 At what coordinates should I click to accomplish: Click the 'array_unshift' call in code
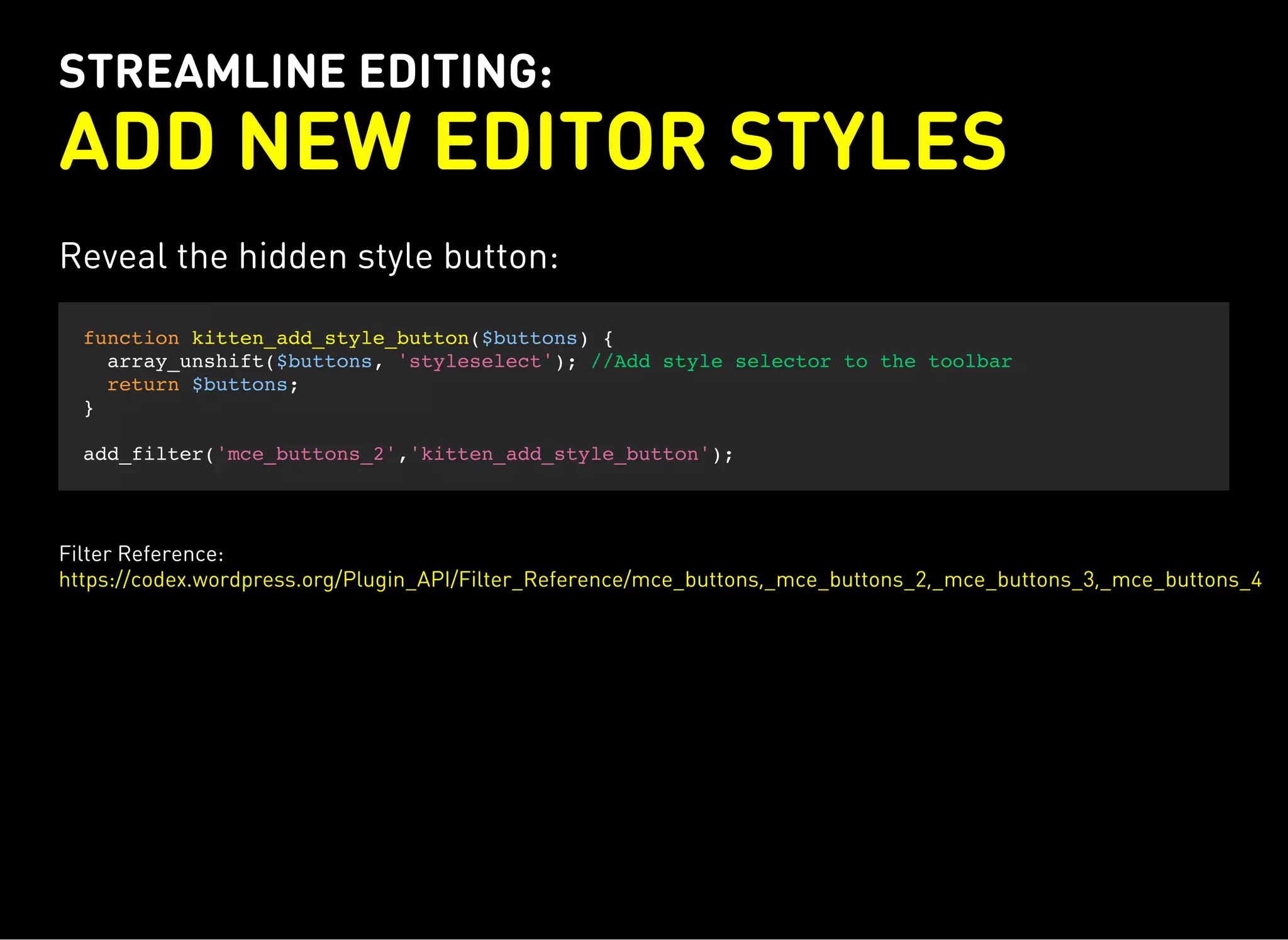(x=186, y=362)
